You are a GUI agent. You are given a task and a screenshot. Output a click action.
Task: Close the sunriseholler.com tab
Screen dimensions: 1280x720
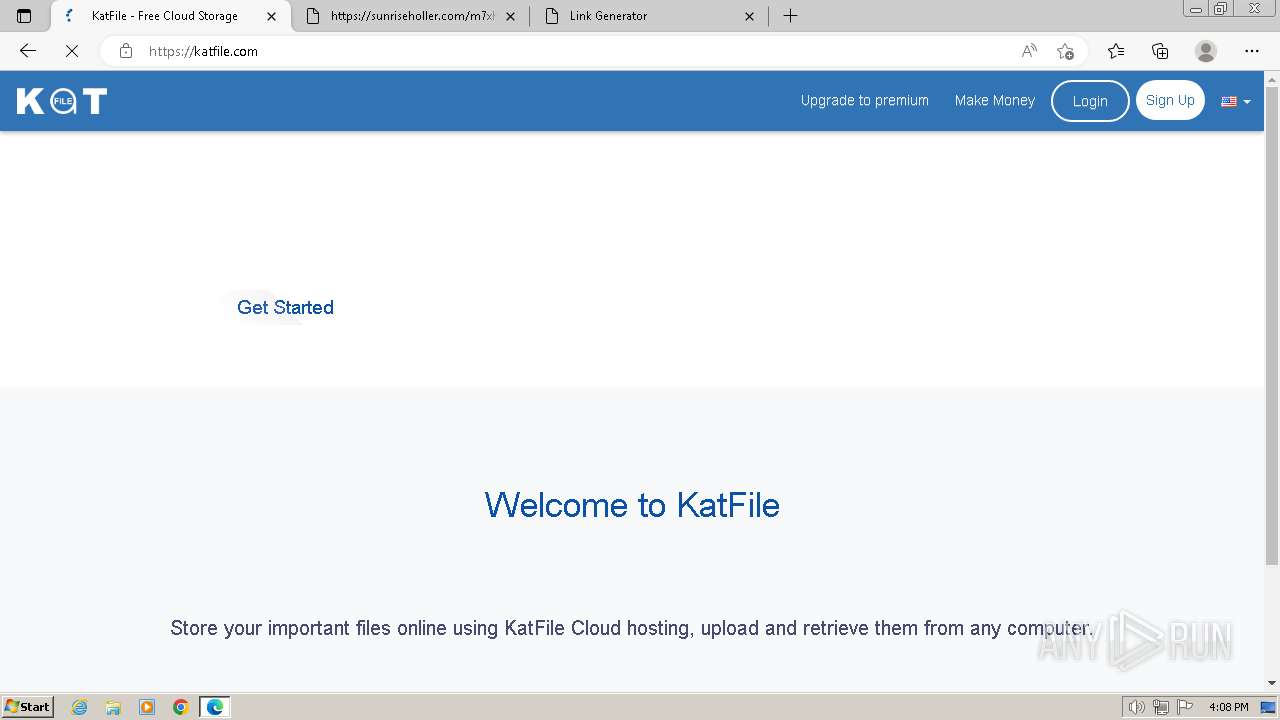click(510, 16)
